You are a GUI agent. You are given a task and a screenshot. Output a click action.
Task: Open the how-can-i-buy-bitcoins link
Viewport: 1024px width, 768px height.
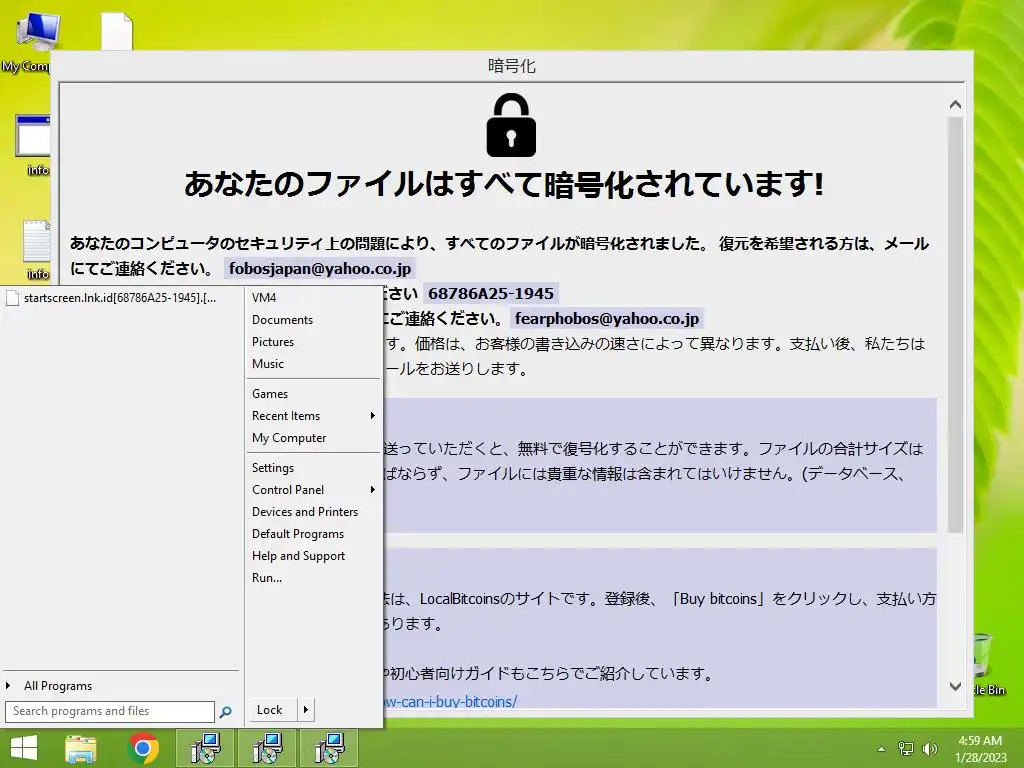(451, 701)
